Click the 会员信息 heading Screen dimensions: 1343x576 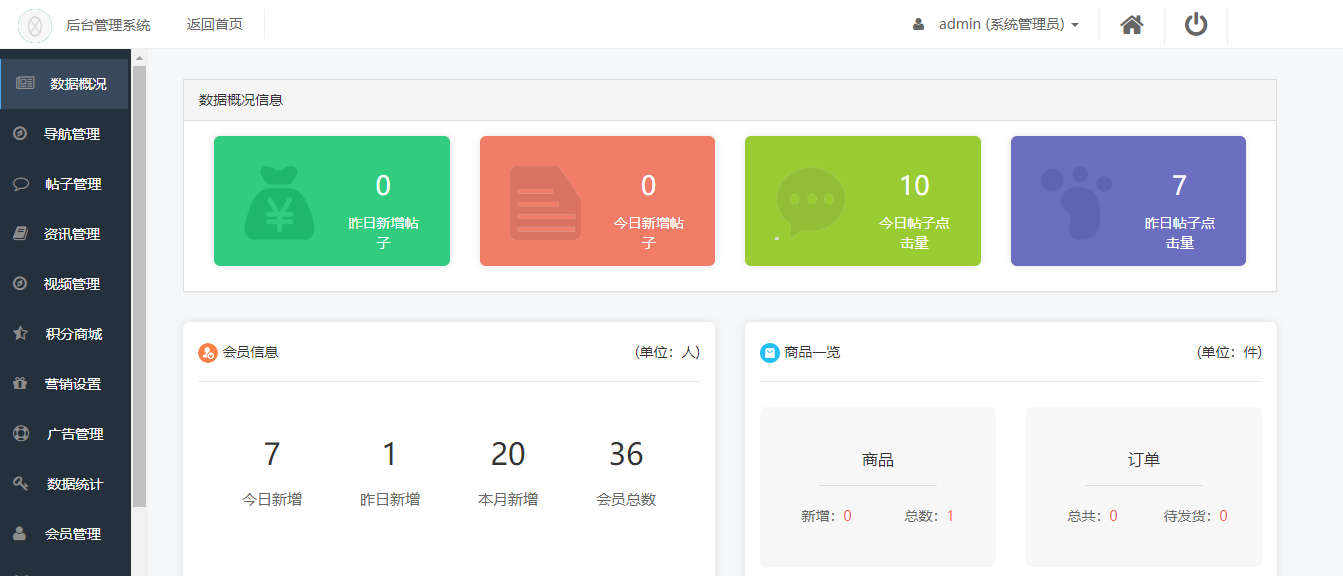pos(250,352)
